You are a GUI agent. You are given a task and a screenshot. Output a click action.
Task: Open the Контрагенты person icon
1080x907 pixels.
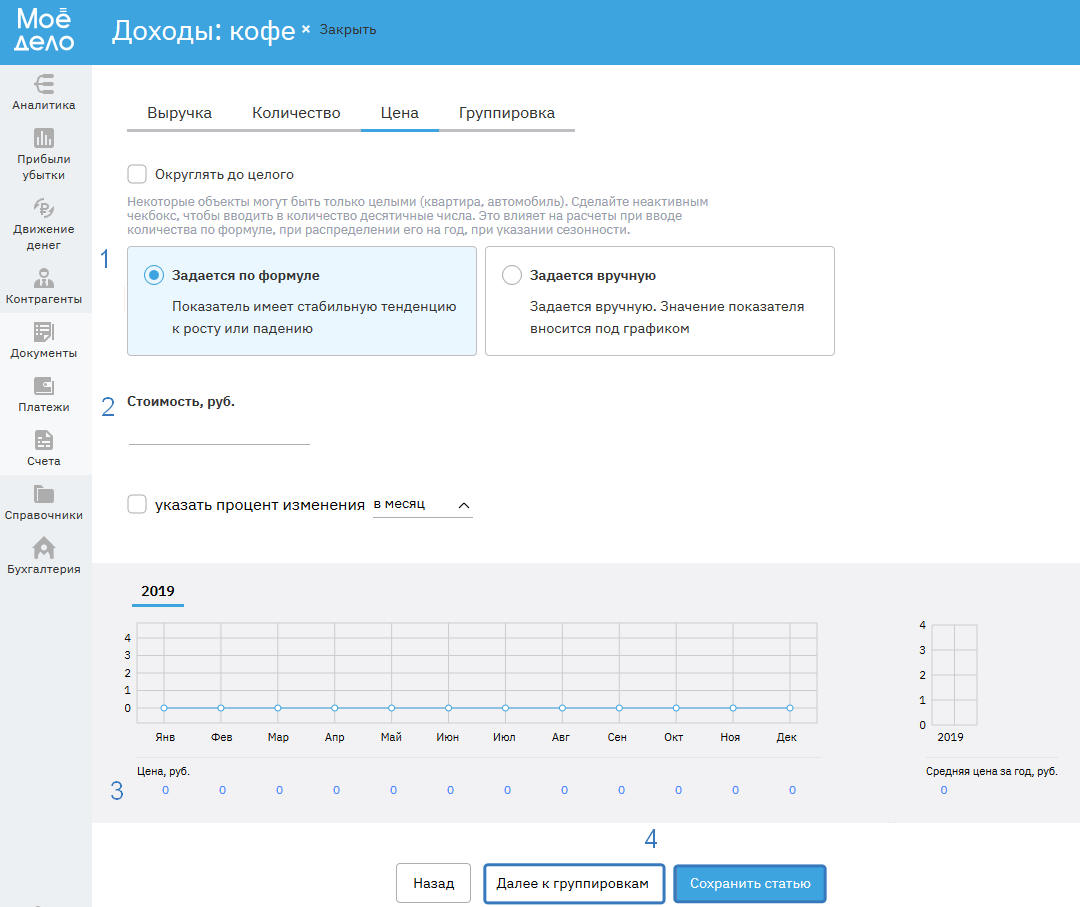pos(44,278)
